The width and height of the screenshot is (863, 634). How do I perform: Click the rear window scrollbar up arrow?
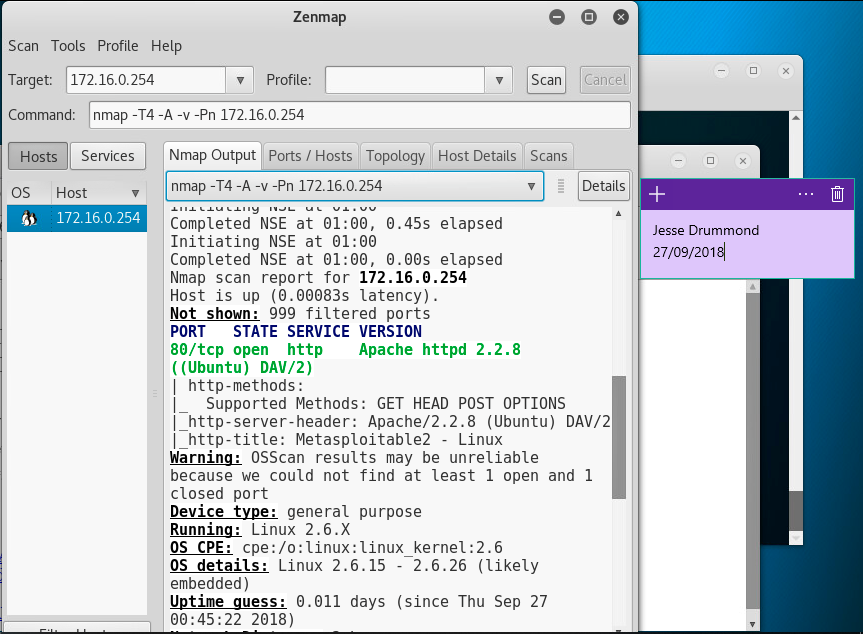[x=796, y=118]
